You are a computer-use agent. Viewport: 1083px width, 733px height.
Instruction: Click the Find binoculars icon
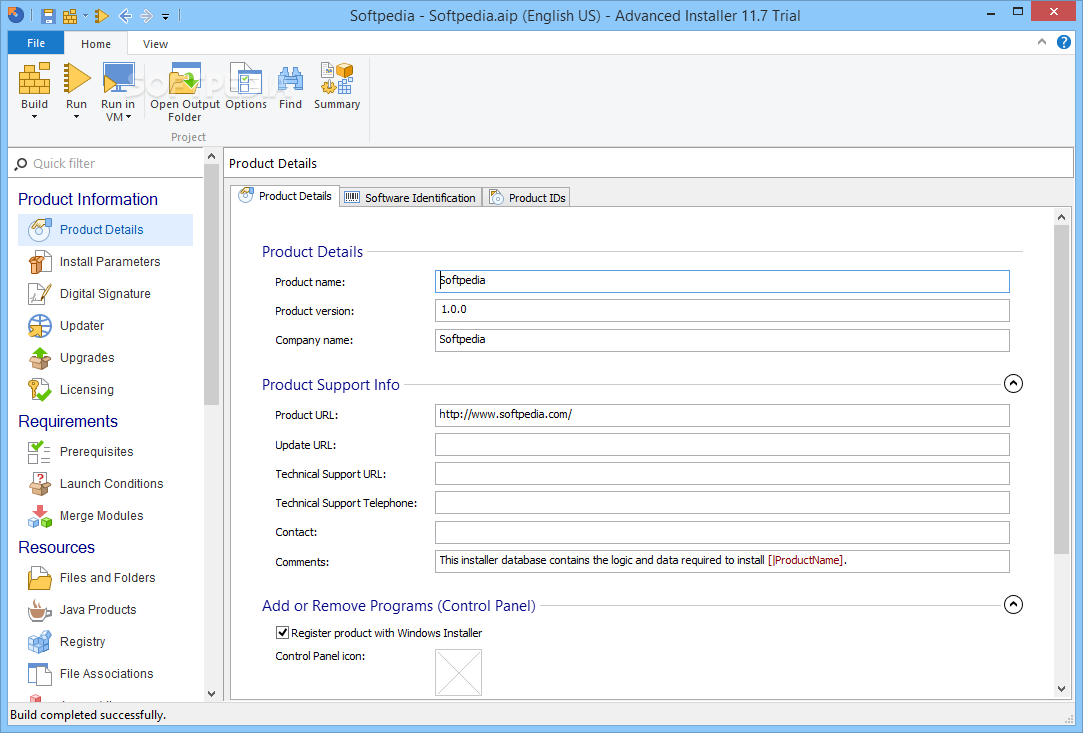(x=291, y=79)
